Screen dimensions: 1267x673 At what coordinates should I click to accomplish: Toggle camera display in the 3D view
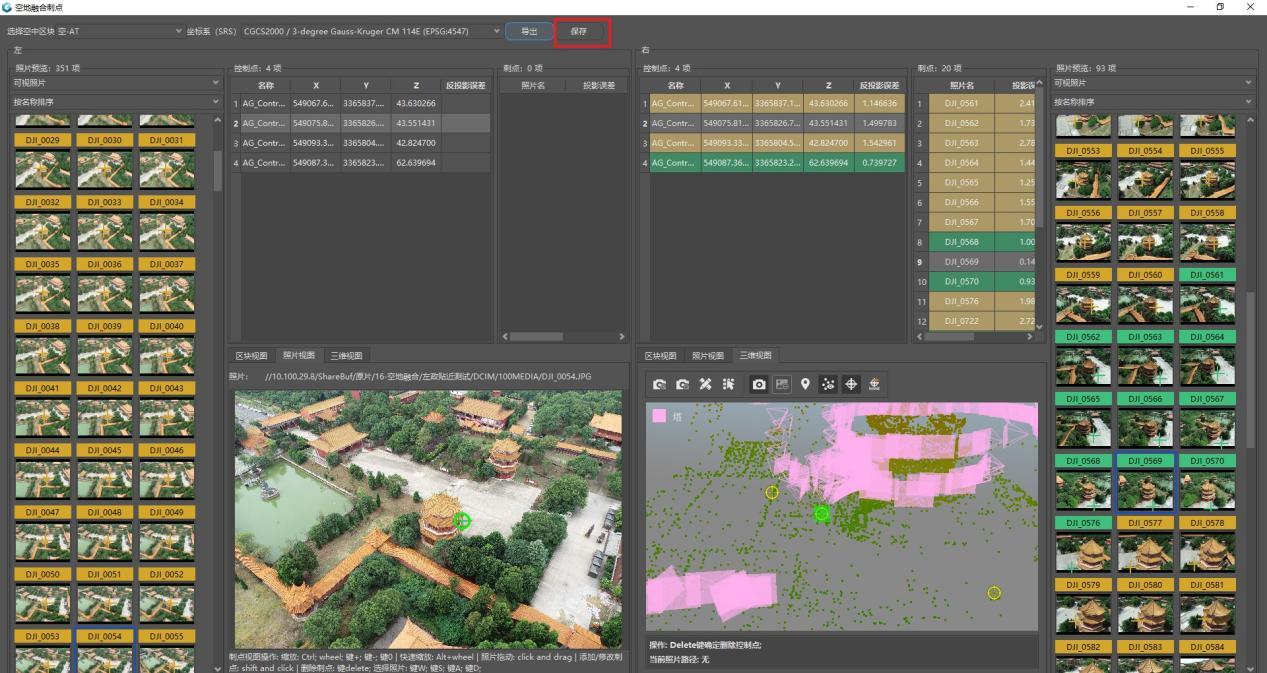click(759, 384)
